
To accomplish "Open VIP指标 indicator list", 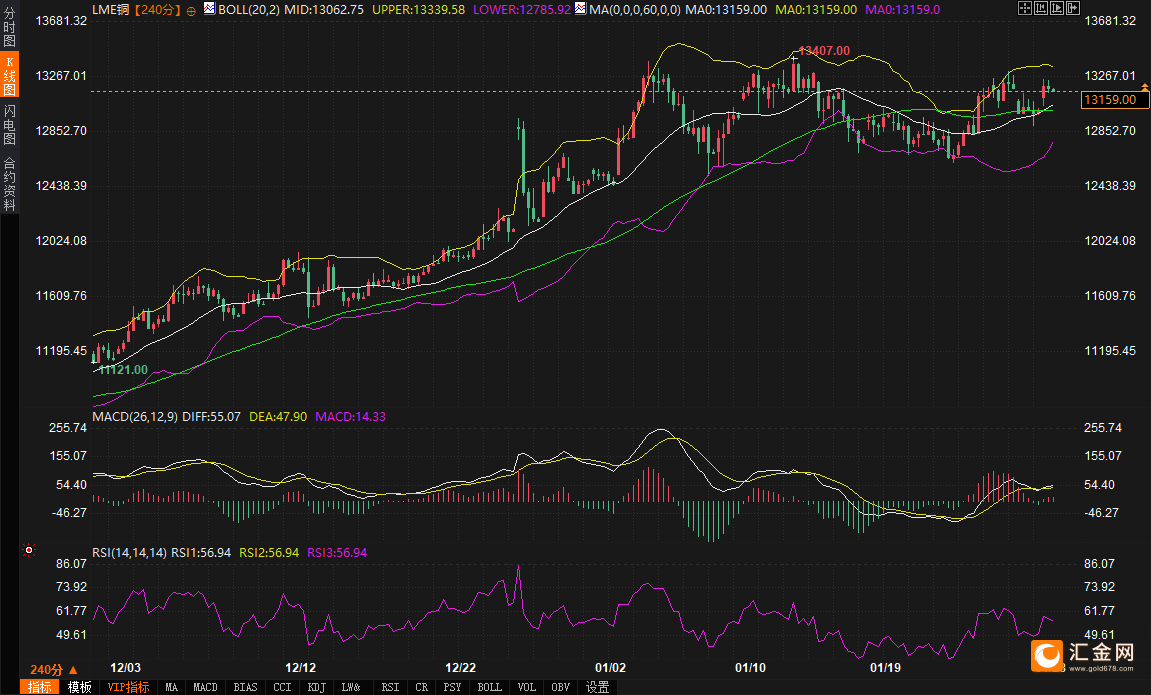I will coord(128,687).
